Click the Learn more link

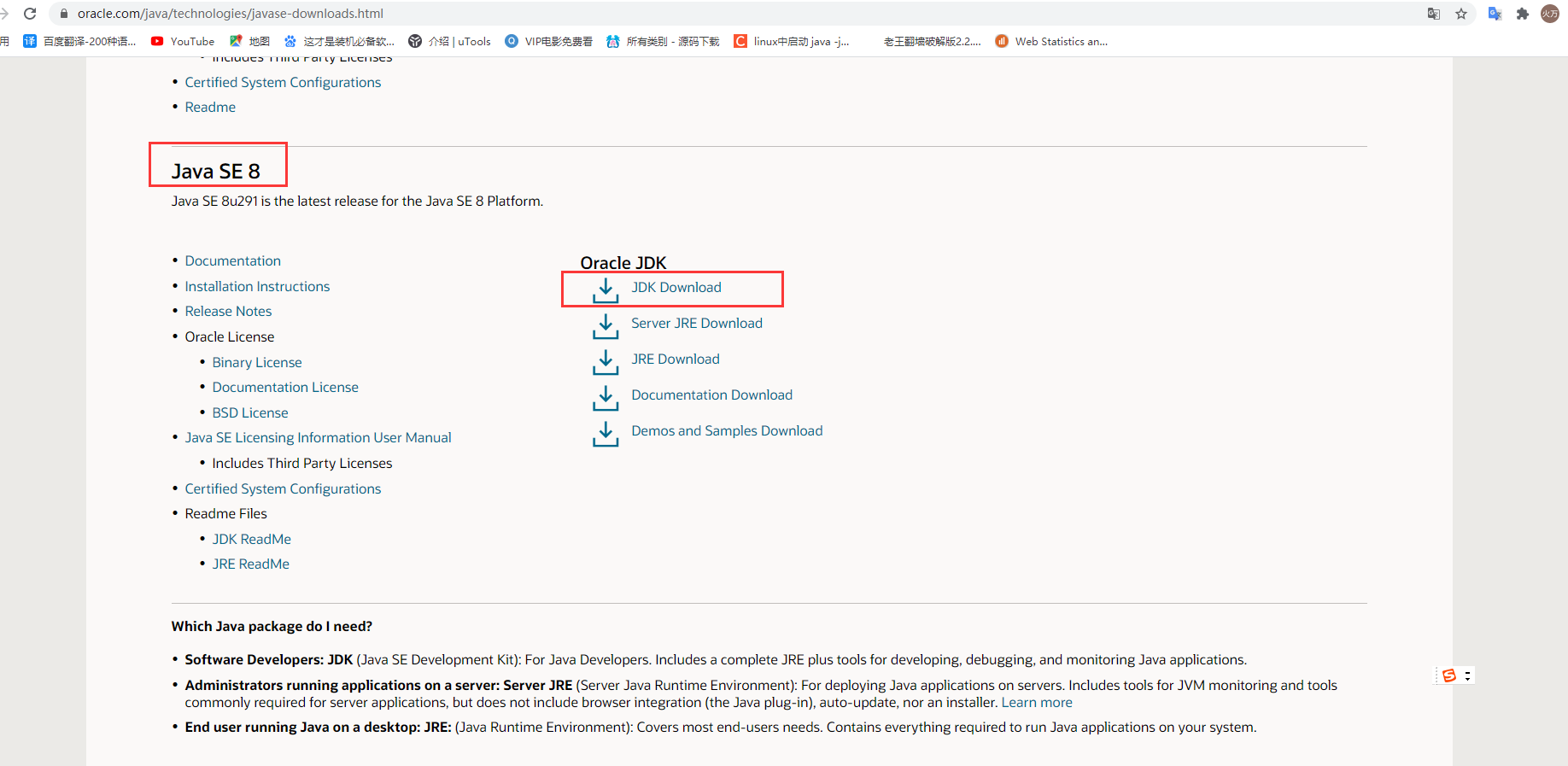click(x=1037, y=702)
